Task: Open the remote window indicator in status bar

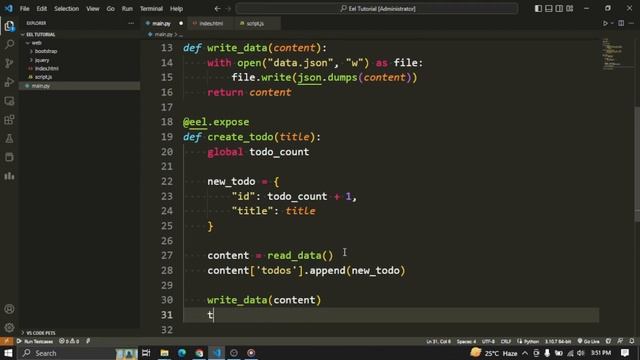Action: tap(7, 341)
